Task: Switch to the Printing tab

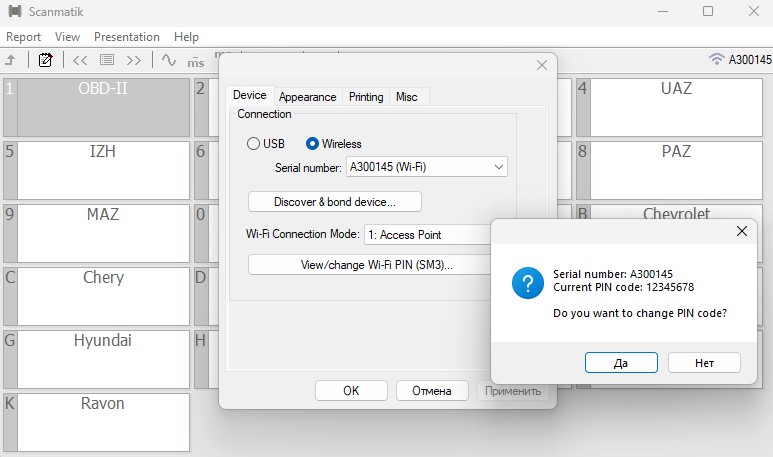Action: (x=366, y=97)
